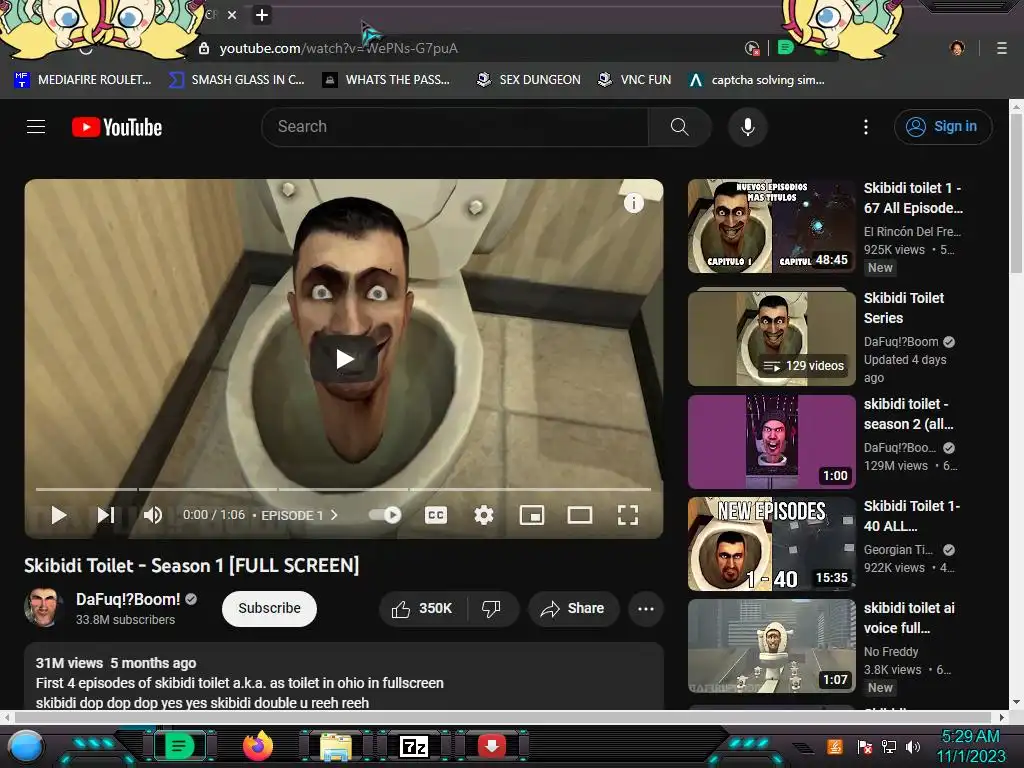1024x768 pixels.
Task: Click 'No Freddy' channel name
Action: 891,652
